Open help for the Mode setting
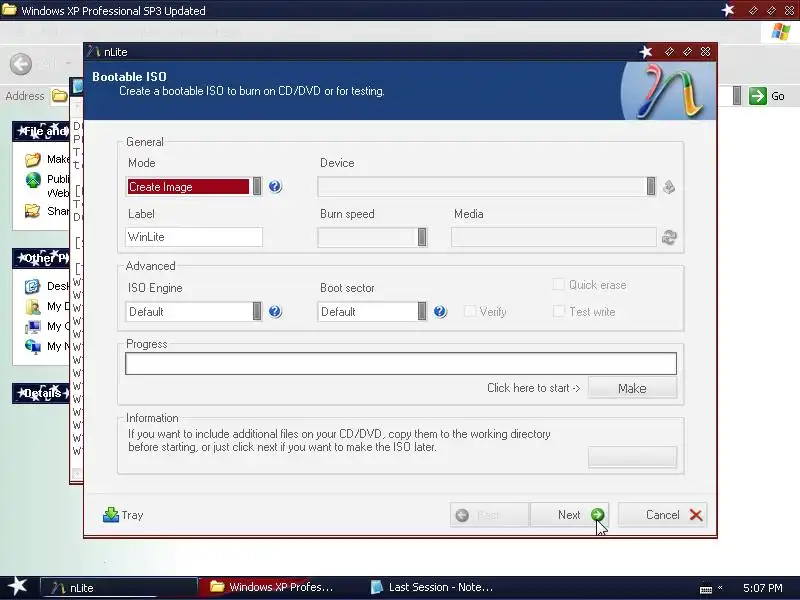This screenshot has width=800, height=600. click(275, 186)
